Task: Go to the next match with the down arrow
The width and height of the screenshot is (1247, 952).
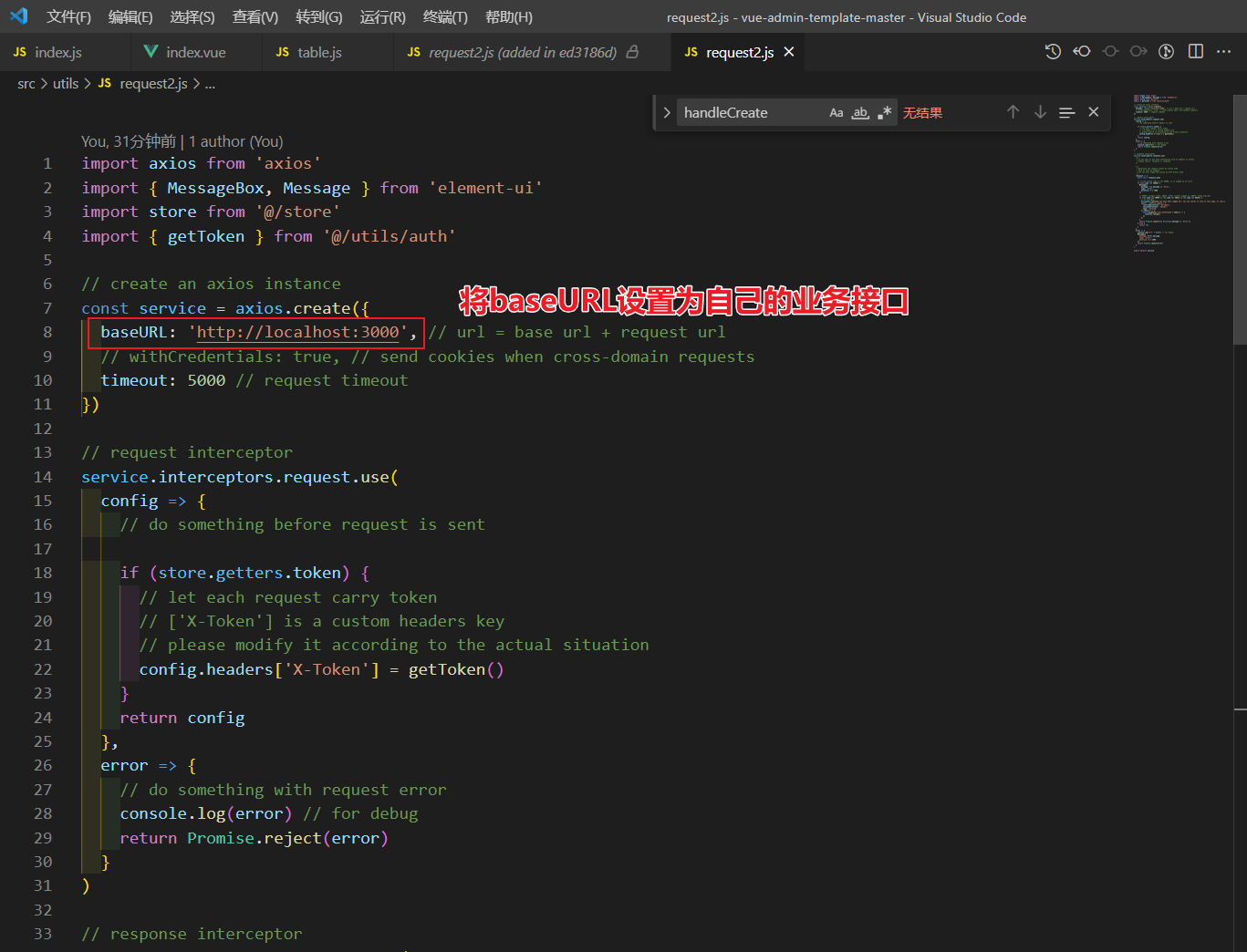Action: pyautogui.click(x=1040, y=112)
